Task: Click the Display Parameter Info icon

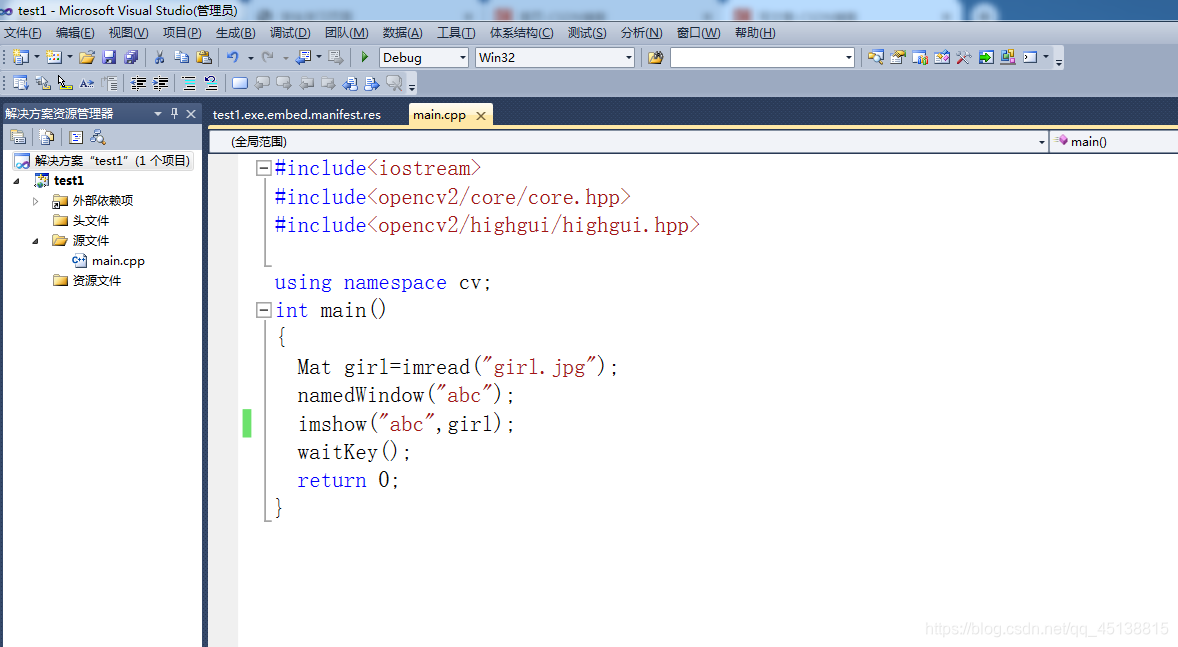Action: point(43,83)
